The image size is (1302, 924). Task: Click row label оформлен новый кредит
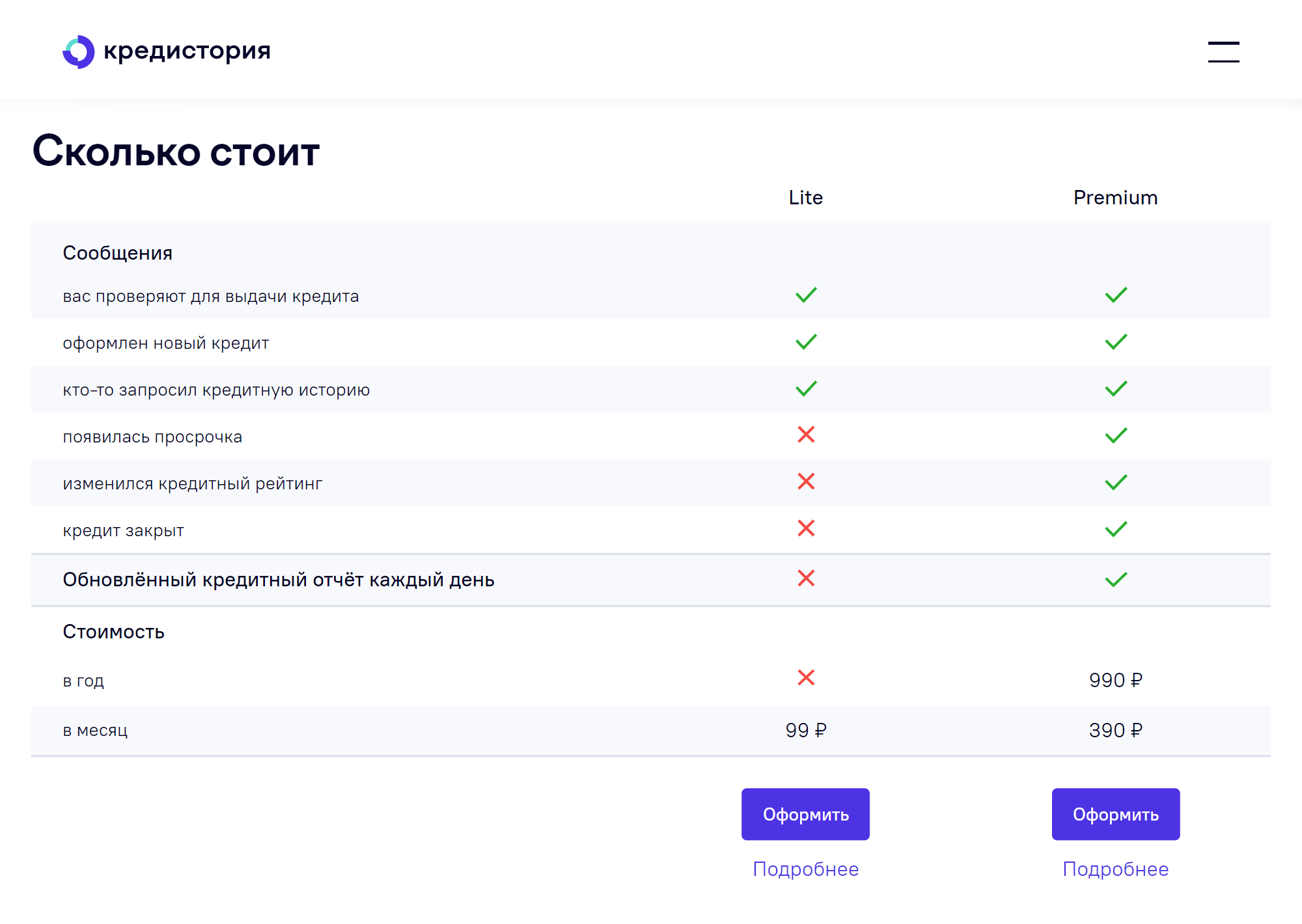[x=166, y=343]
